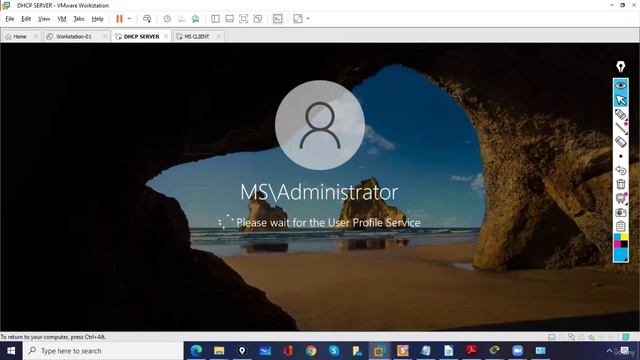Open the View menu
The height and width of the screenshot is (360, 640).
click(44, 19)
